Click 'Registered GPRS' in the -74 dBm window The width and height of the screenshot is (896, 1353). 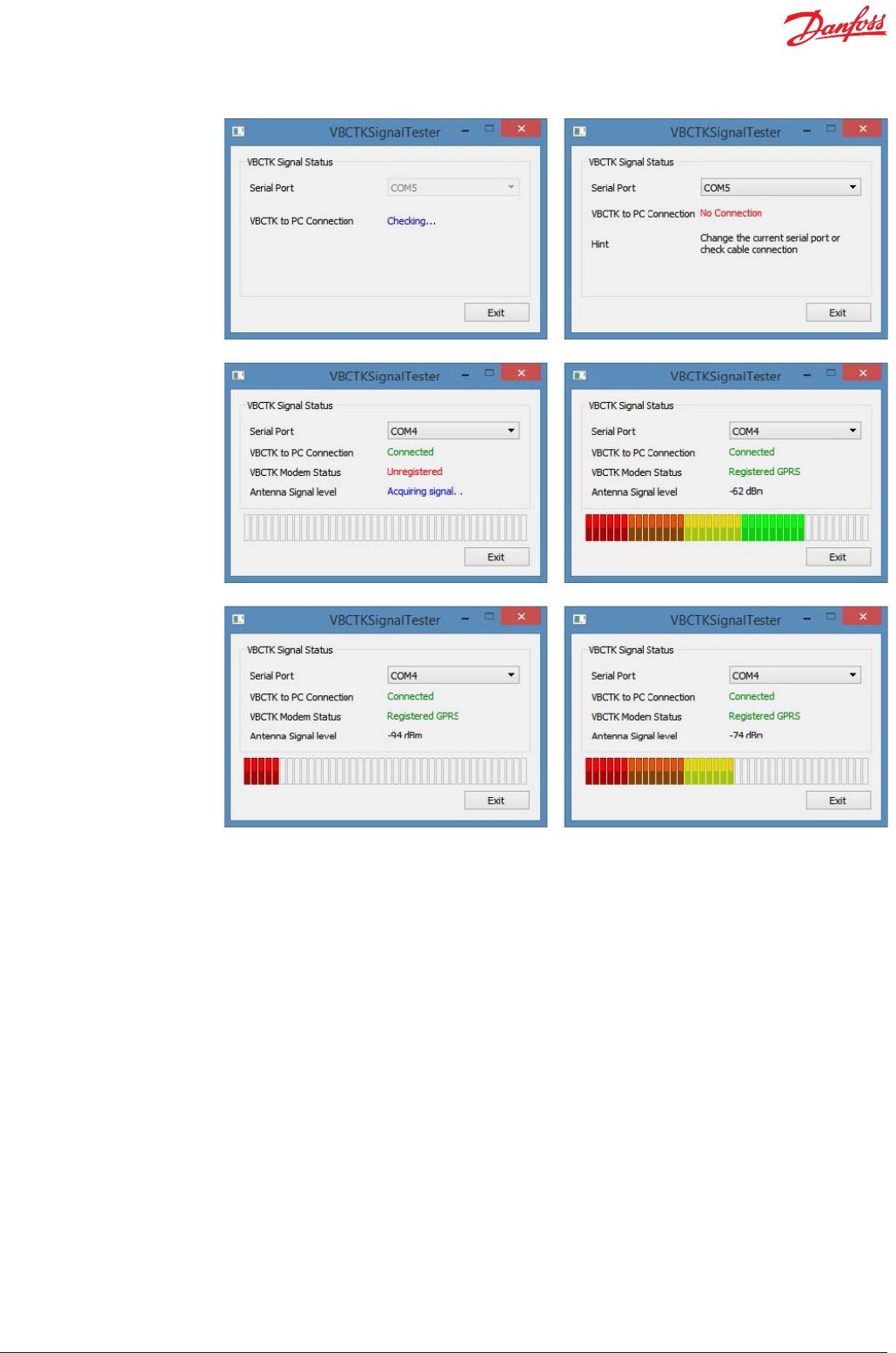[764, 716]
